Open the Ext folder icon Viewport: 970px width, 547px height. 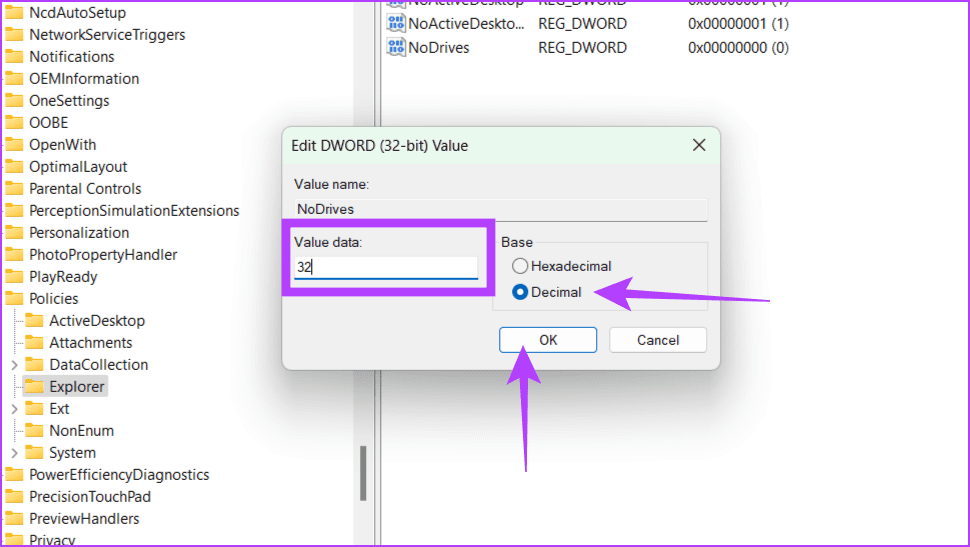(x=34, y=408)
